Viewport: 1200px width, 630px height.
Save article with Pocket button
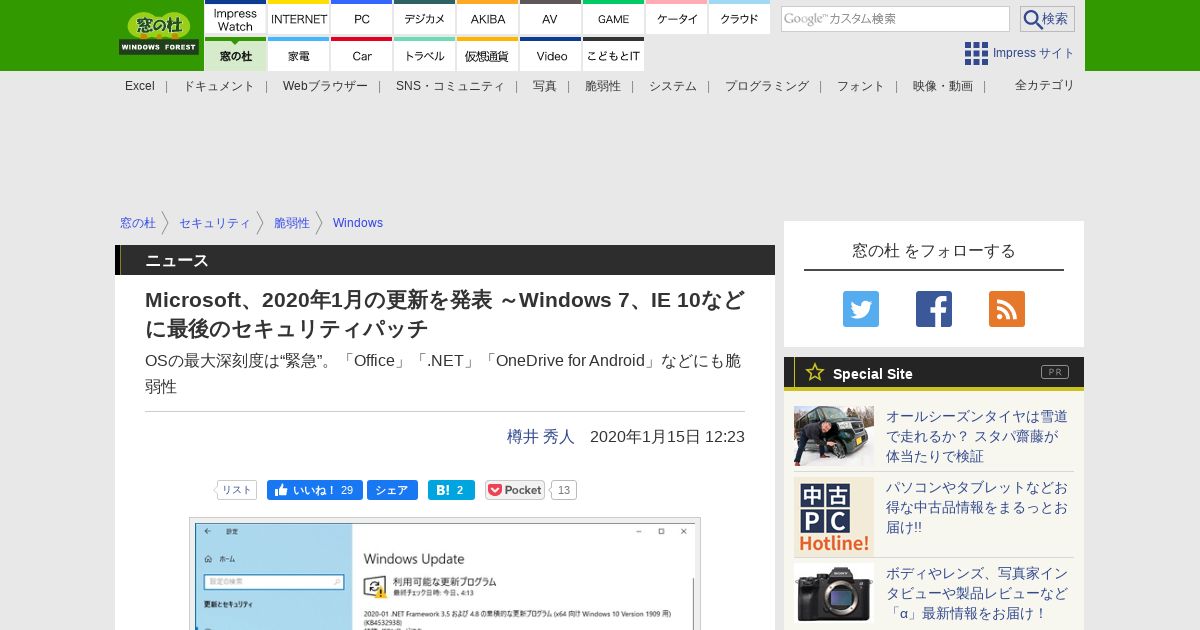515,490
